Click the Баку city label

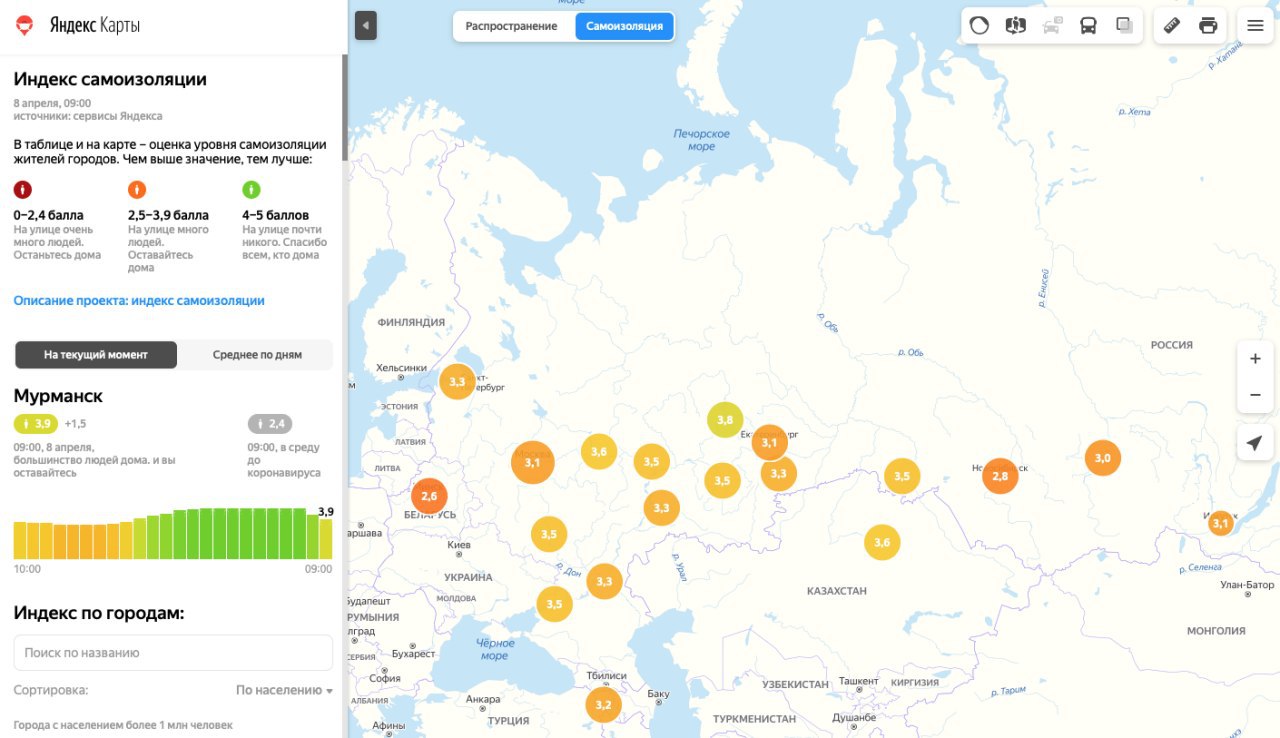(x=658, y=693)
